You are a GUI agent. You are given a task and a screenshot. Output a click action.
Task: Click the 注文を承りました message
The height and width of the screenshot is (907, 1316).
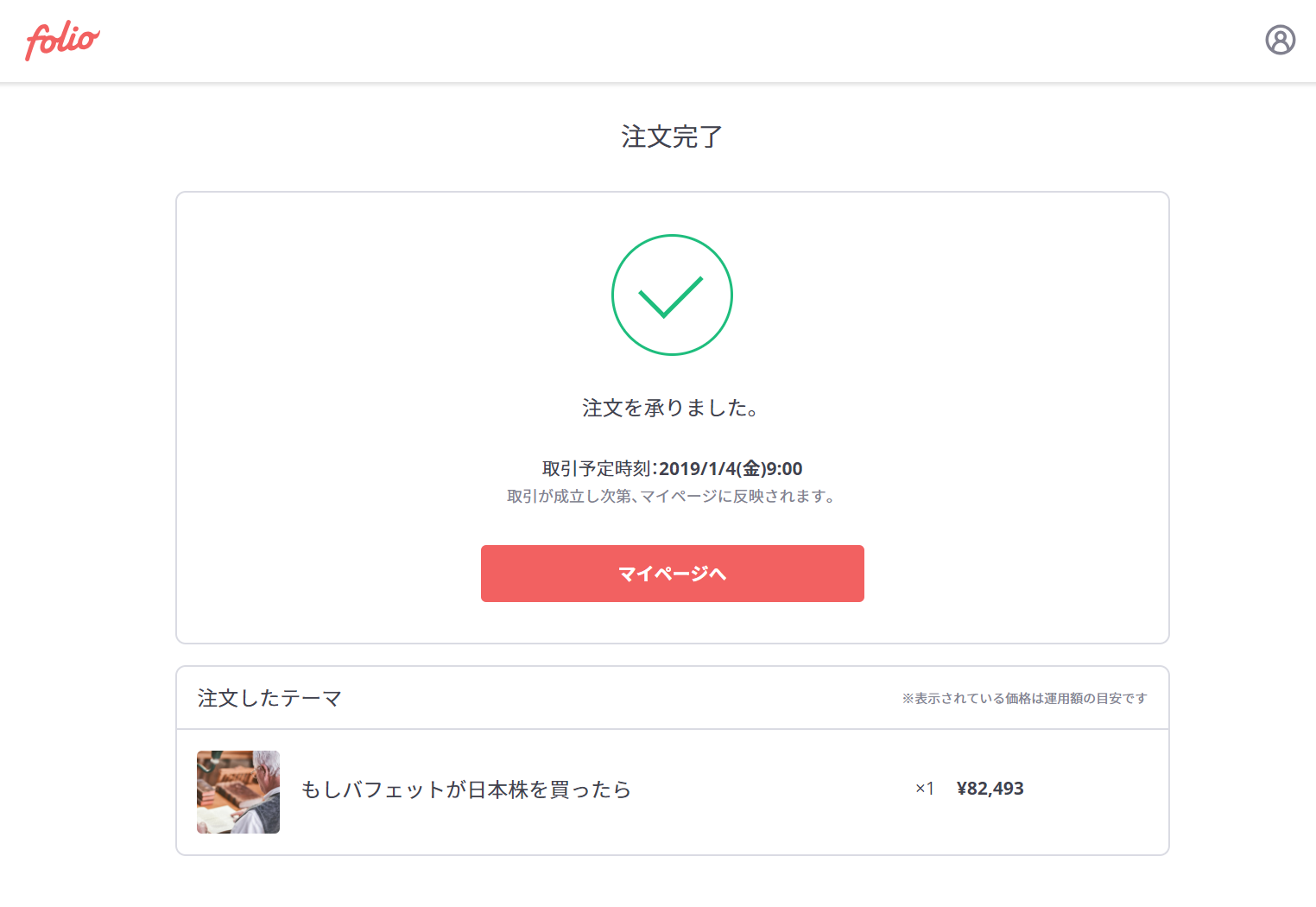point(672,408)
